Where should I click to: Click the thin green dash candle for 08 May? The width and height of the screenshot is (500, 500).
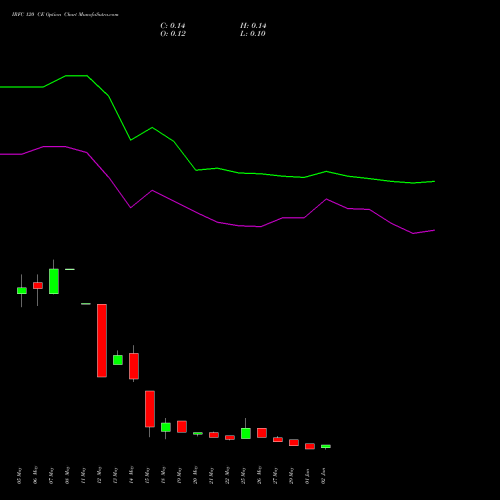click(x=70, y=269)
